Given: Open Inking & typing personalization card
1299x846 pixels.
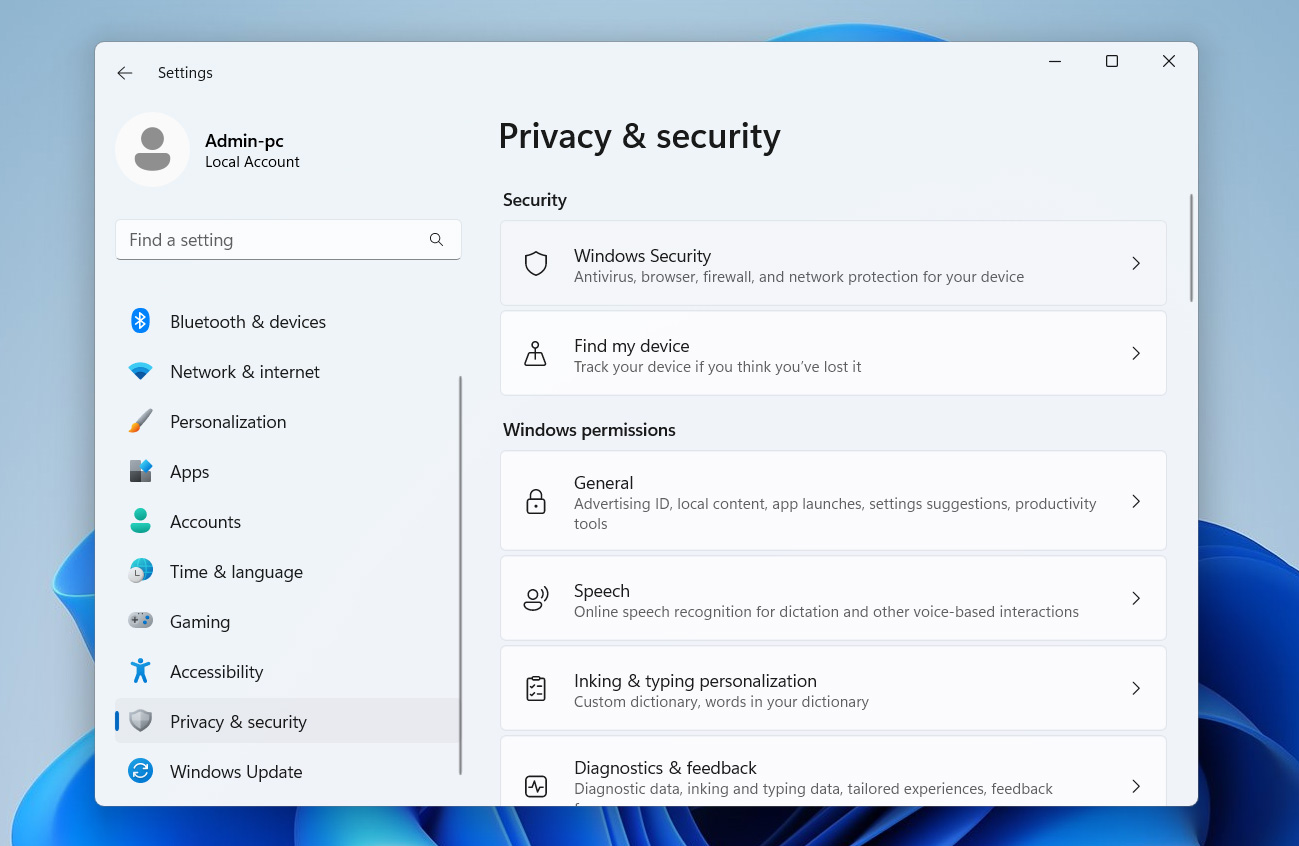Looking at the screenshot, I should click(833, 688).
